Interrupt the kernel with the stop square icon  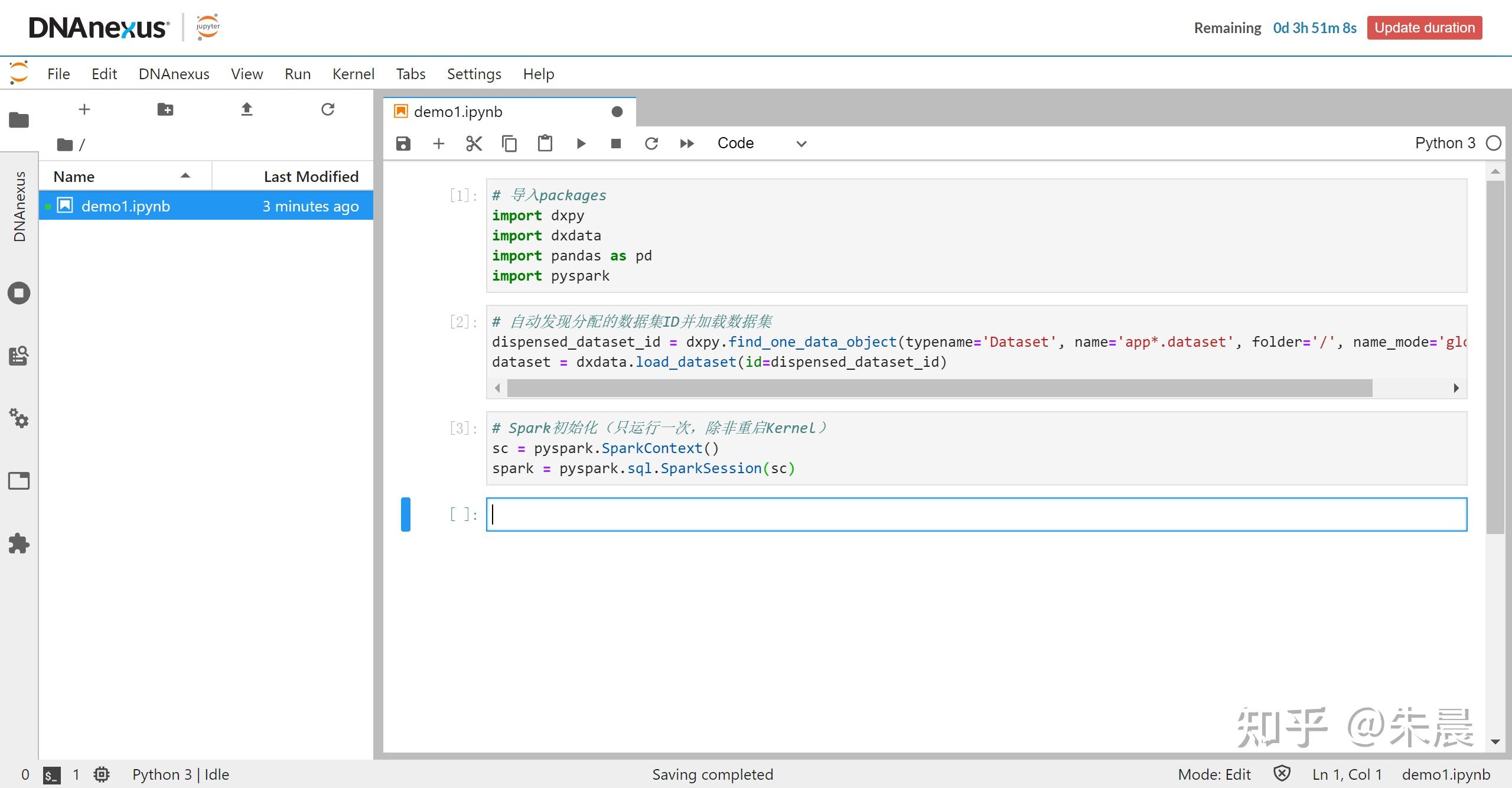pos(616,144)
